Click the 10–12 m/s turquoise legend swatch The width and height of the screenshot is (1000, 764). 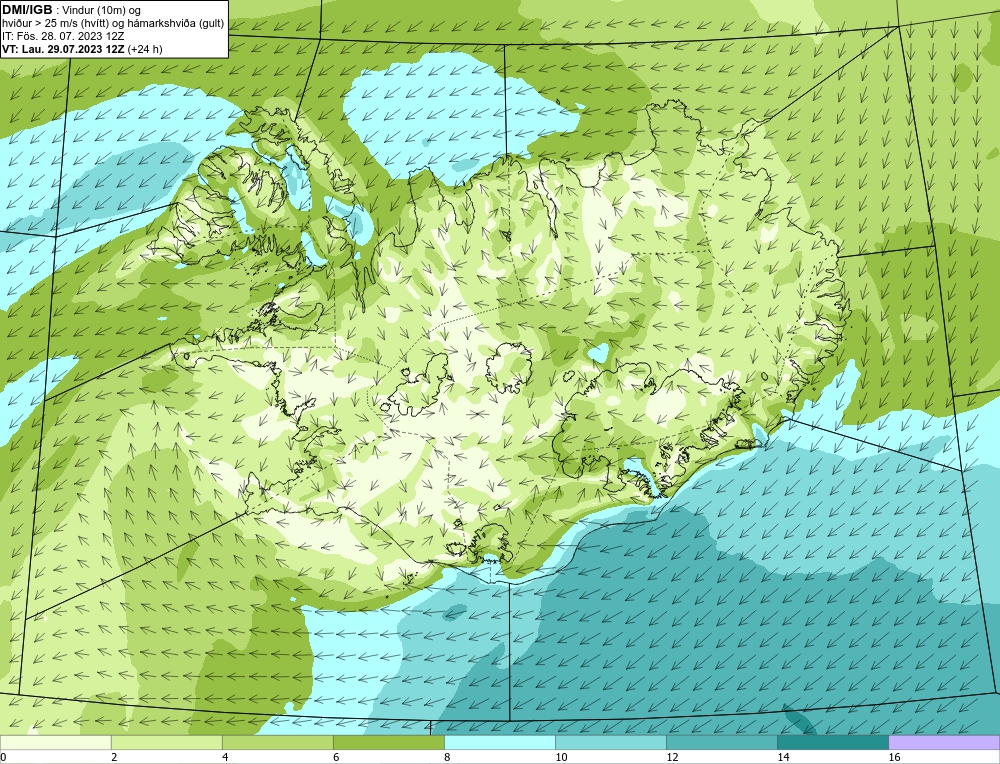coord(610,742)
